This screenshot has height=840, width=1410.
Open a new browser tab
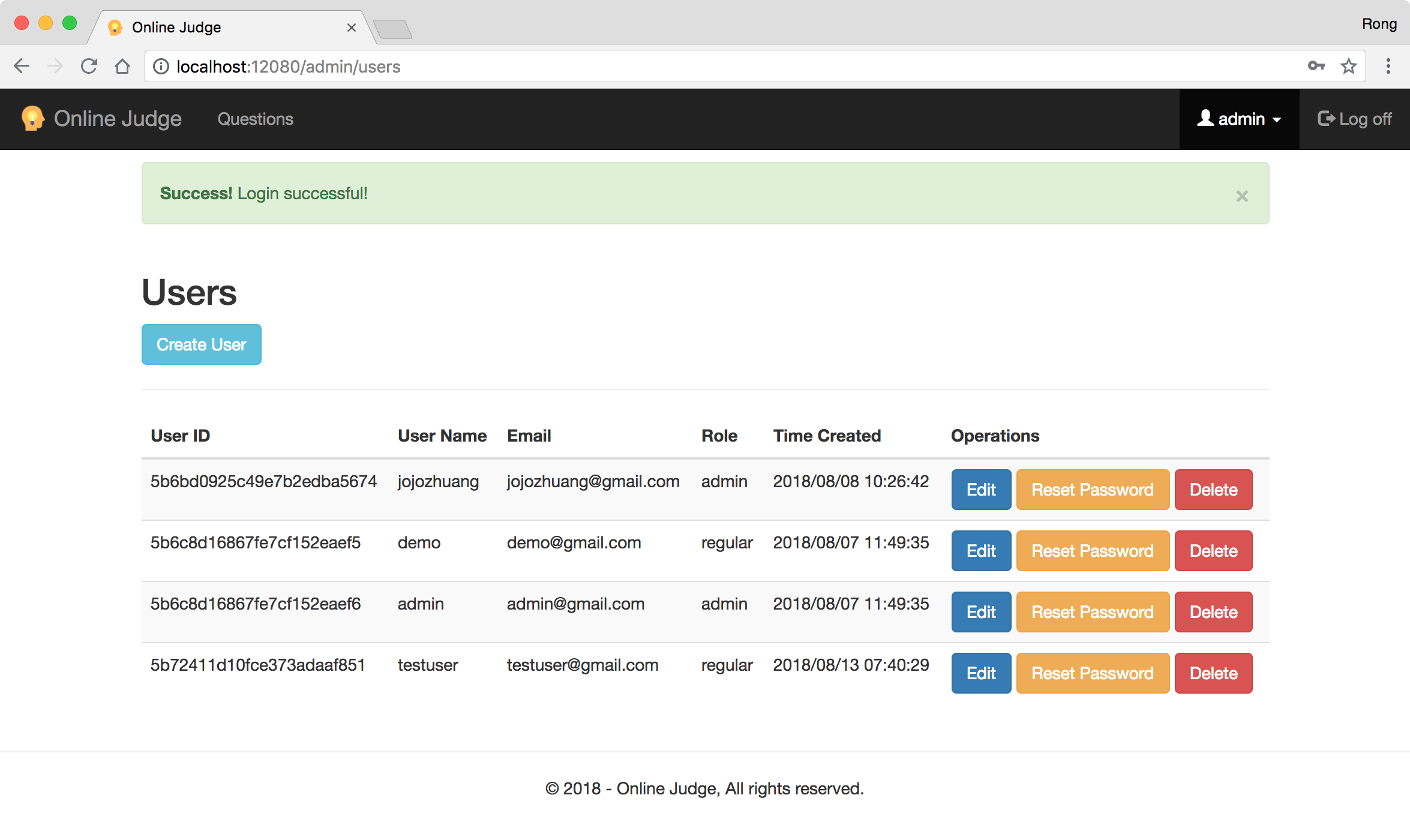tap(392, 29)
